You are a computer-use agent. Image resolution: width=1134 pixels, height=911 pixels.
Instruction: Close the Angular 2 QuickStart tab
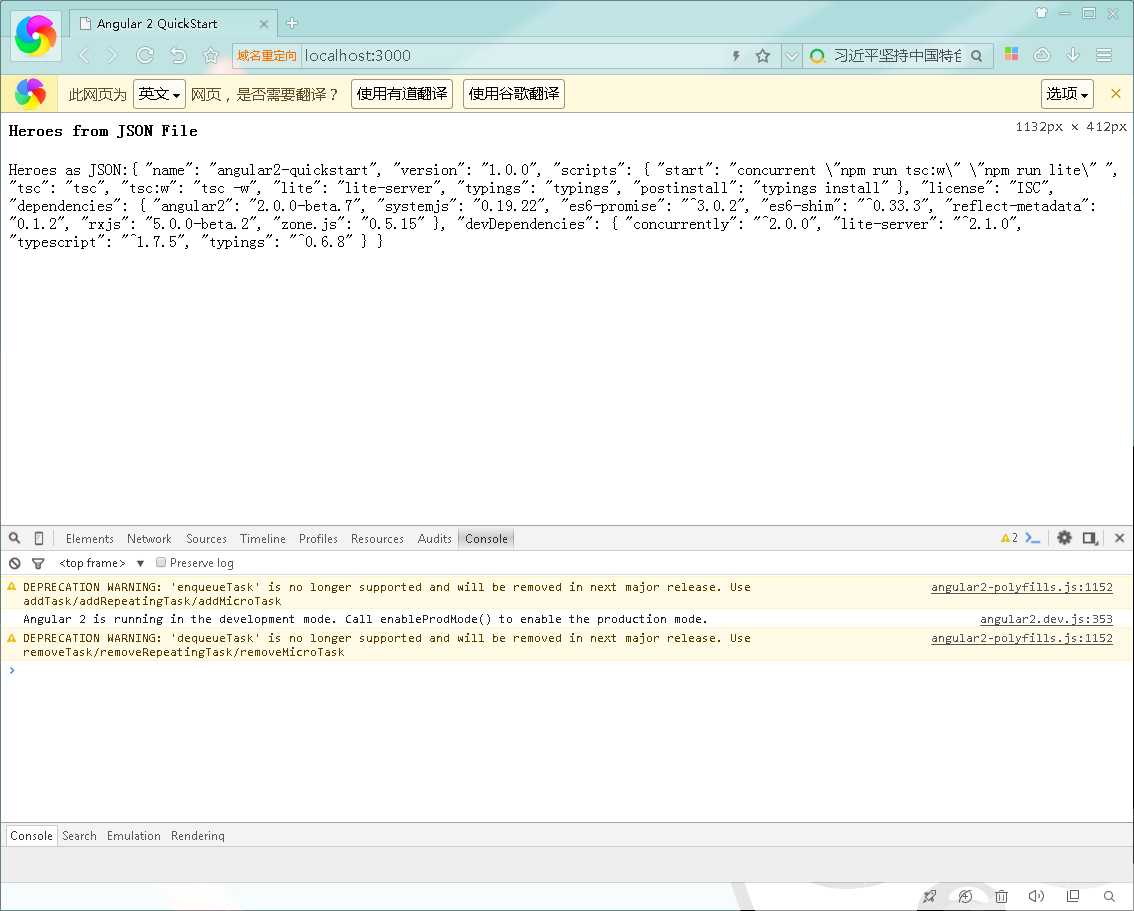264,24
